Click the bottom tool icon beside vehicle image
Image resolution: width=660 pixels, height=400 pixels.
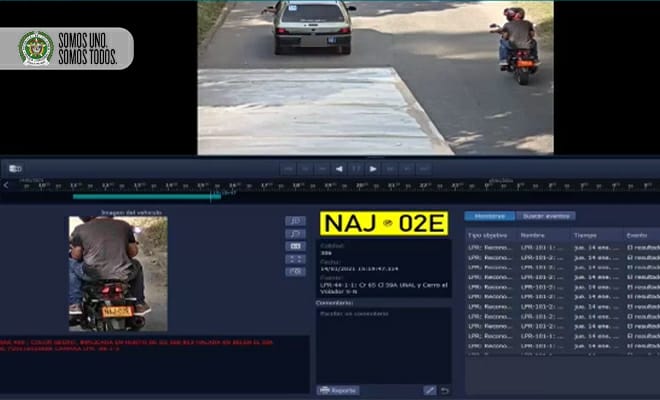point(295,272)
